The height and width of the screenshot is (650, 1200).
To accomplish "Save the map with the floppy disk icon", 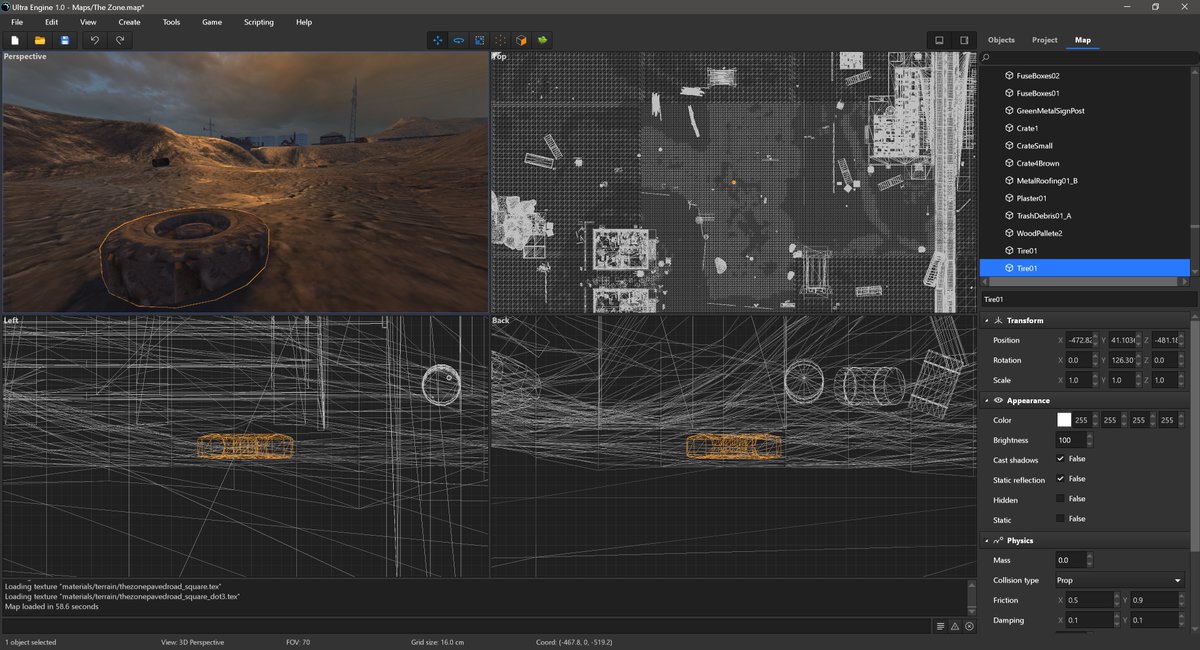I will point(65,40).
